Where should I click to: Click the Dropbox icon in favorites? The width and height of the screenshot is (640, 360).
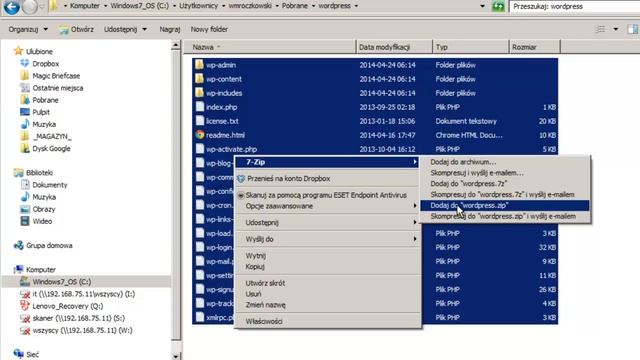tap(24, 63)
